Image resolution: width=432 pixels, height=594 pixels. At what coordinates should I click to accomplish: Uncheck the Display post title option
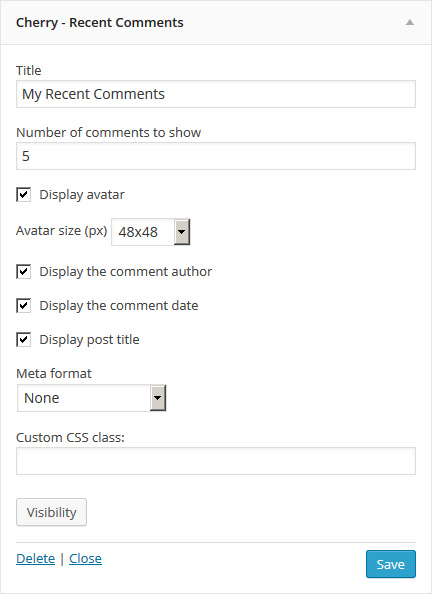pos(23,340)
